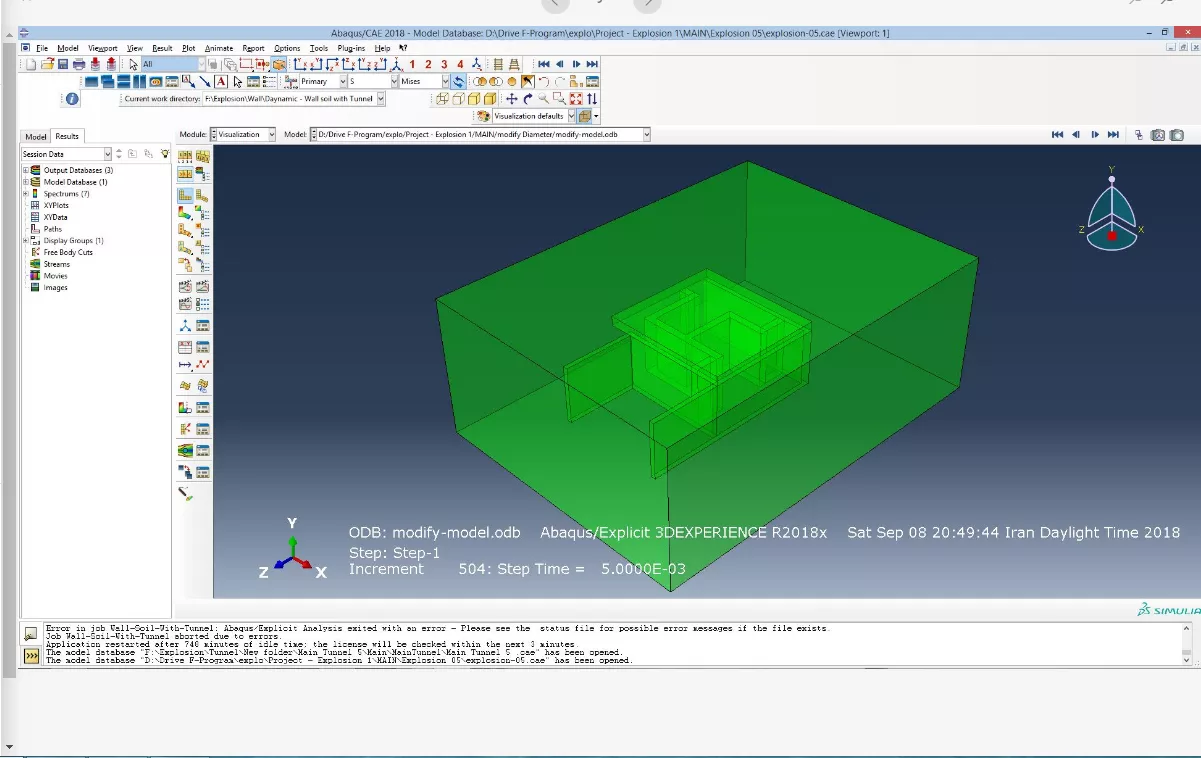Screen dimensions: 1201x758
Task: Click the results tree filter lightbulb icon
Action: point(165,154)
